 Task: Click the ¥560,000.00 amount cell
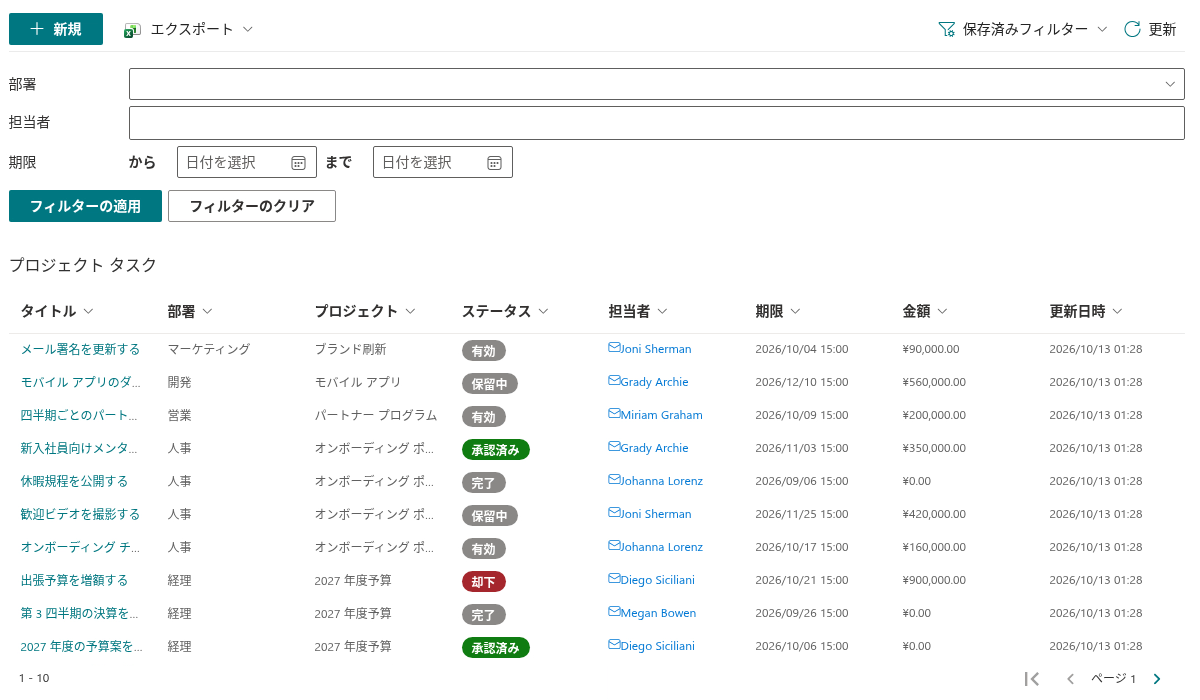click(x=934, y=382)
